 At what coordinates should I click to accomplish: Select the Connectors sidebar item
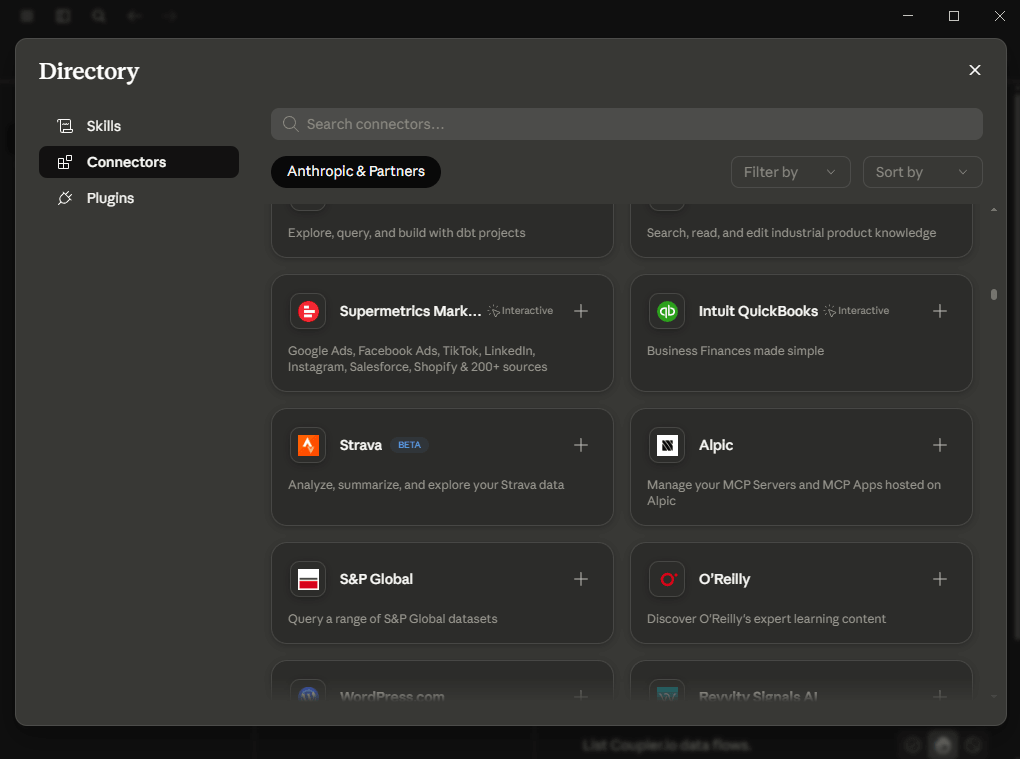139,162
